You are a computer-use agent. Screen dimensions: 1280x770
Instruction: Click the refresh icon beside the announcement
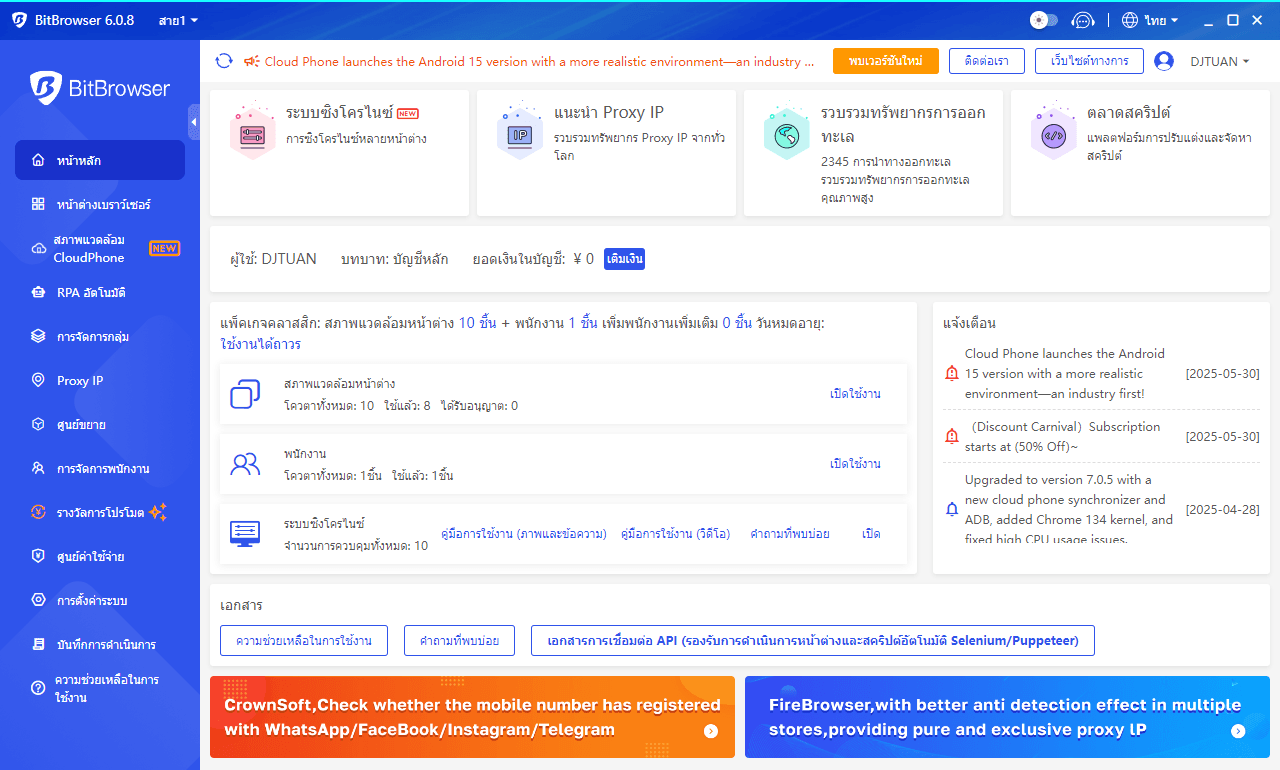click(x=224, y=61)
